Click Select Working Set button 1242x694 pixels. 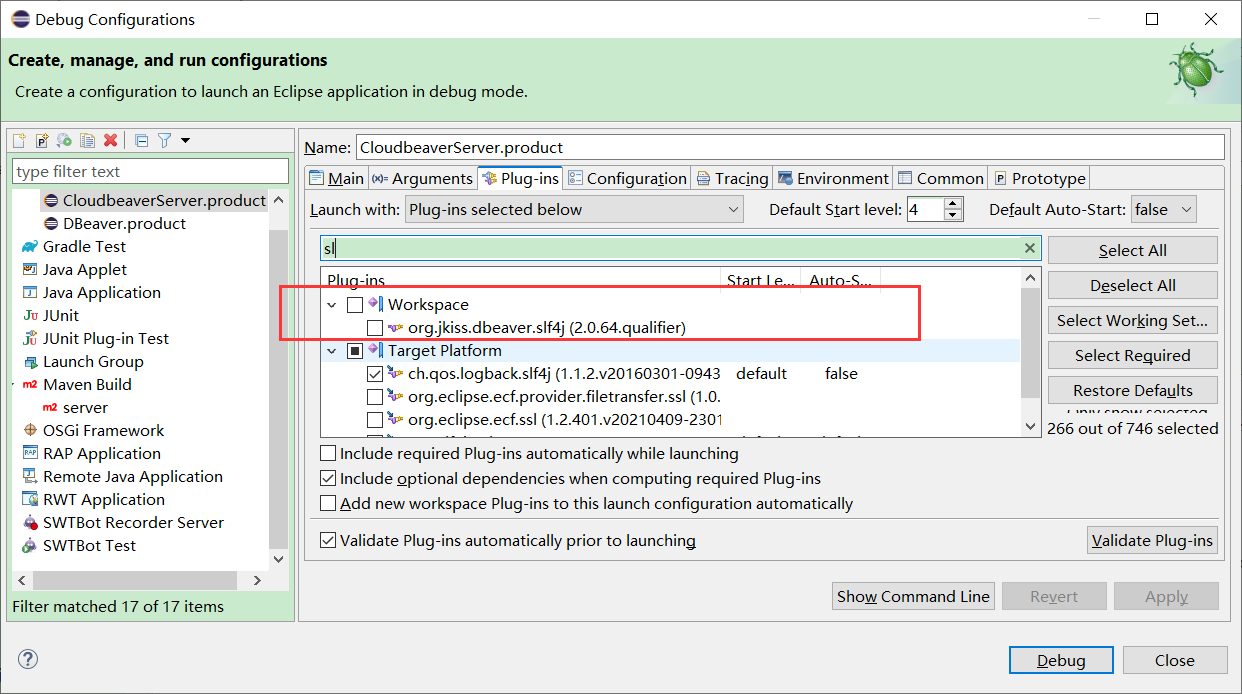(x=1133, y=320)
